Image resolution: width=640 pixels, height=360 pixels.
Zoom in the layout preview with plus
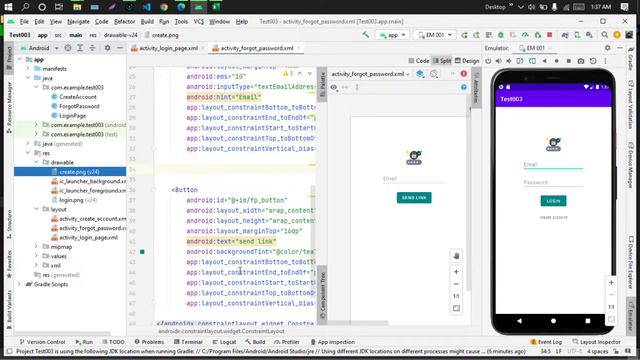point(456,272)
